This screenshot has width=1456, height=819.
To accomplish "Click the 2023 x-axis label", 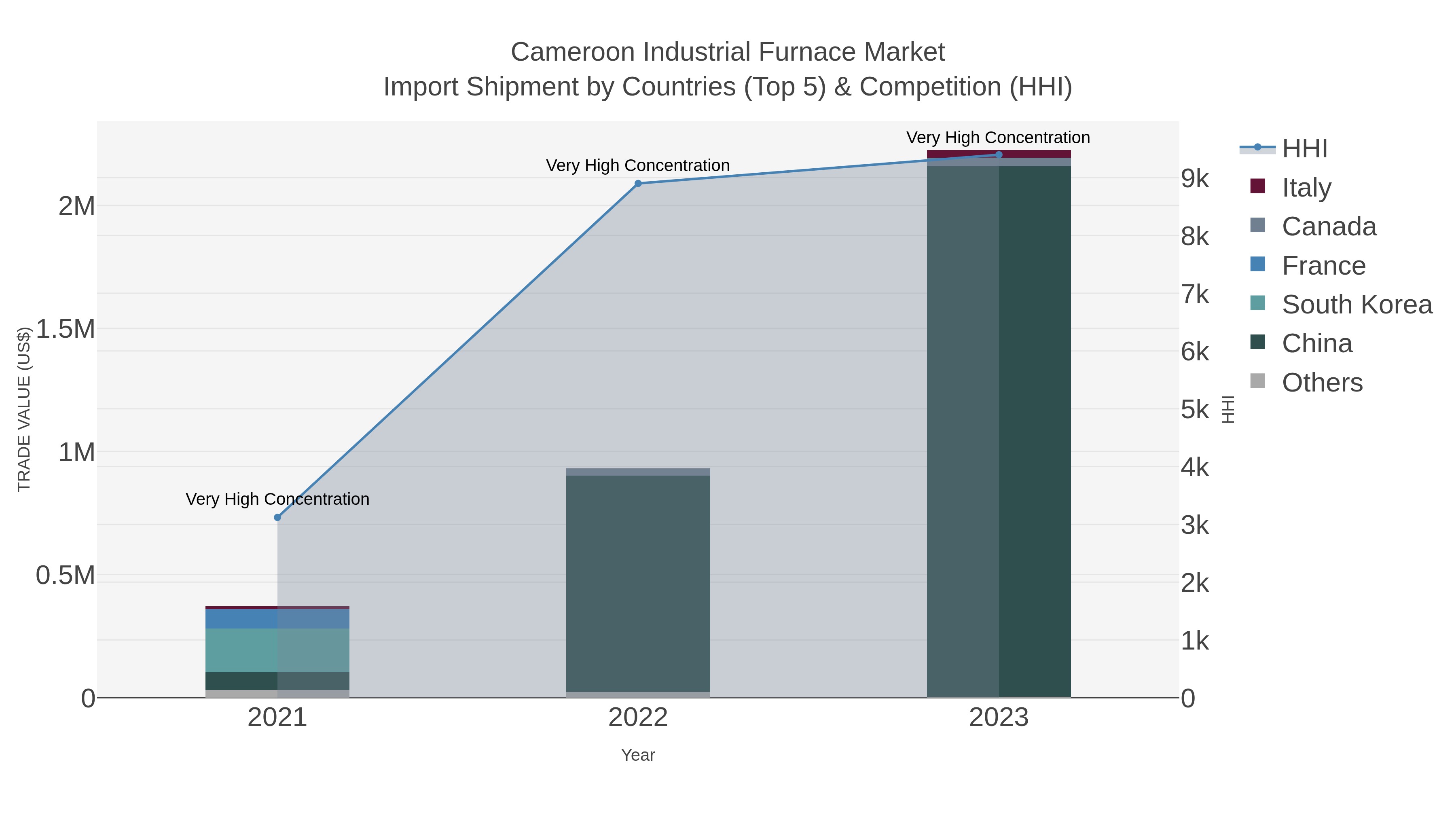I will pos(999,718).
